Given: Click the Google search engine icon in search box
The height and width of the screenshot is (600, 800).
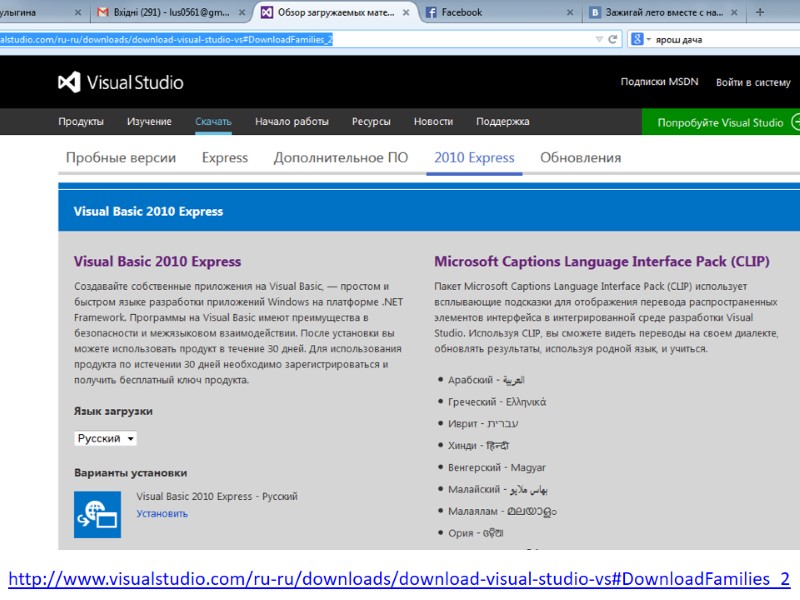Looking at the screenshot, I should pyautogui.click(x=637, y=39).
